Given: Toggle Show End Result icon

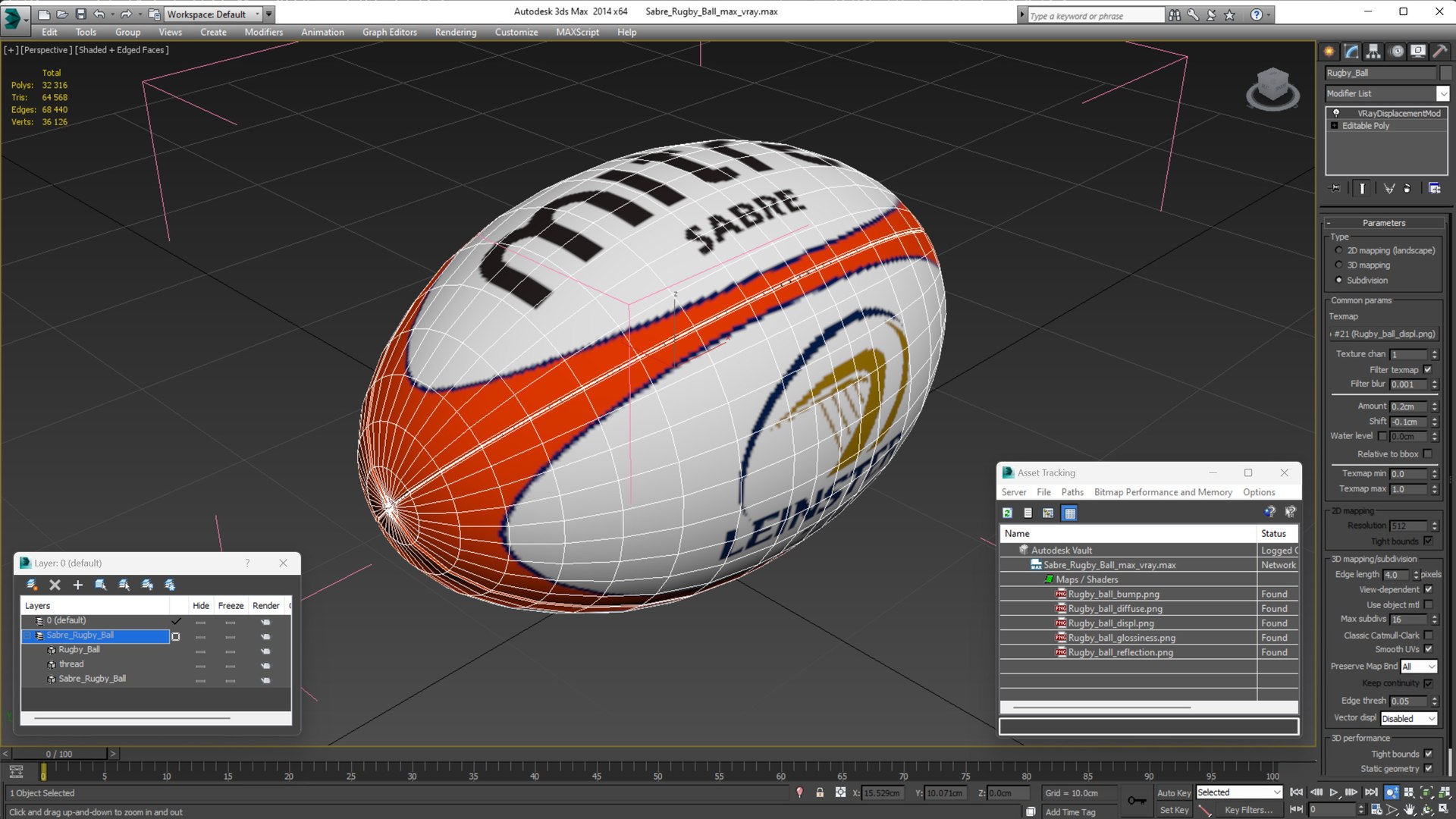Looking at the screenshot, I should 1362,188.
